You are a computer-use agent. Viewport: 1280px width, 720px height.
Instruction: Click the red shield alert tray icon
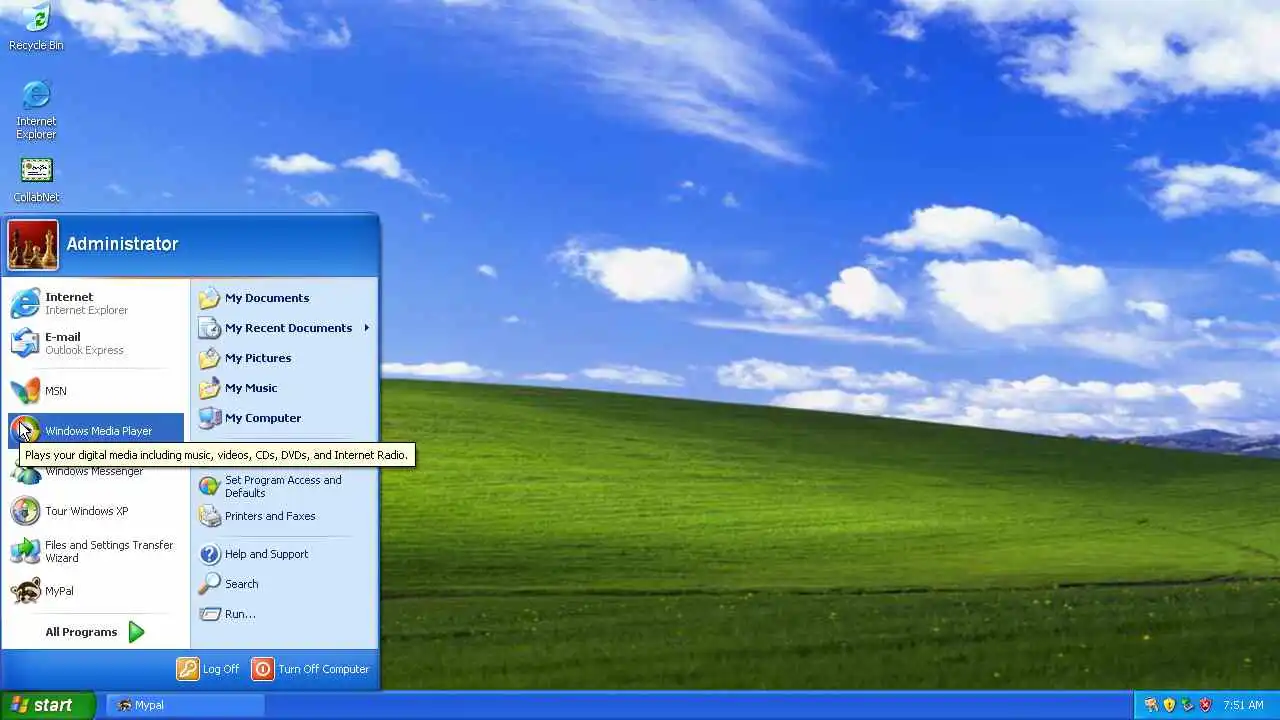click(1205, 705)
